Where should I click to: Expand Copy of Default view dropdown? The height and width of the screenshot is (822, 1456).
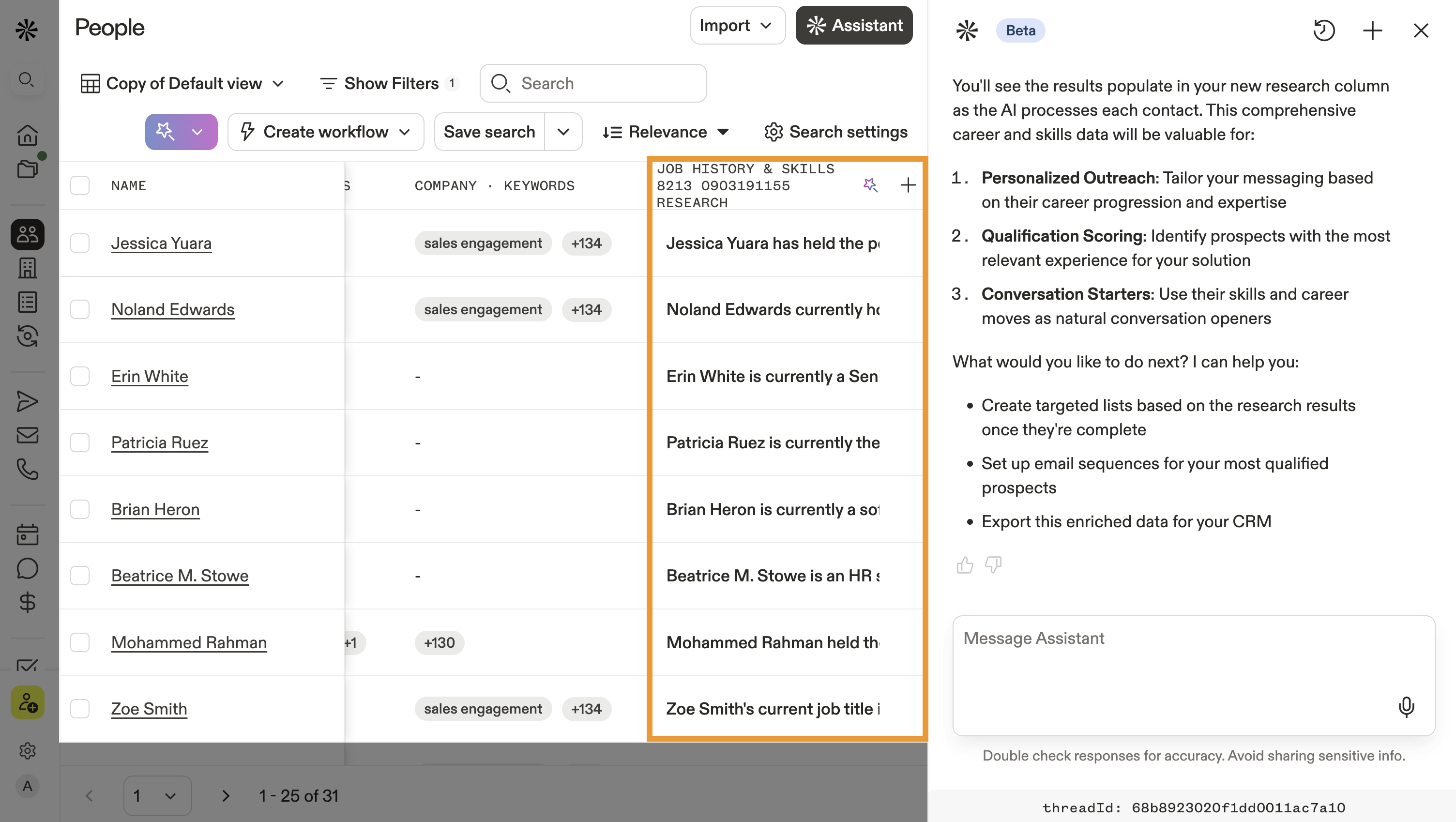click(x=182, y=84)
